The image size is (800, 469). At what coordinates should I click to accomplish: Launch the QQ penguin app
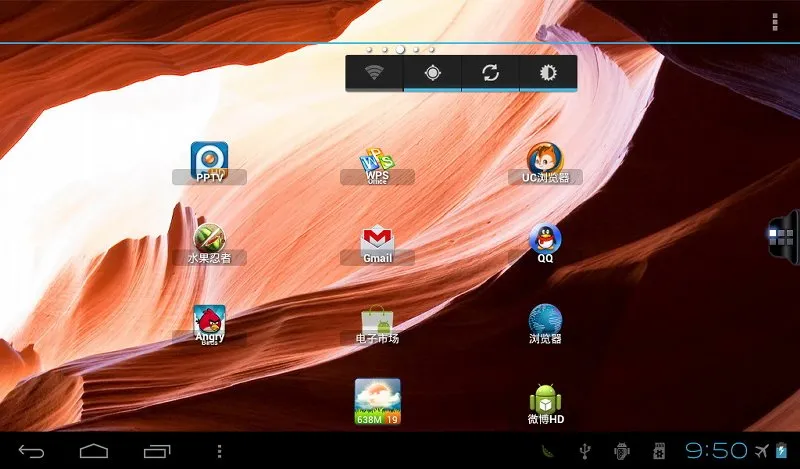pyautogui.click(x=545, y=243)
